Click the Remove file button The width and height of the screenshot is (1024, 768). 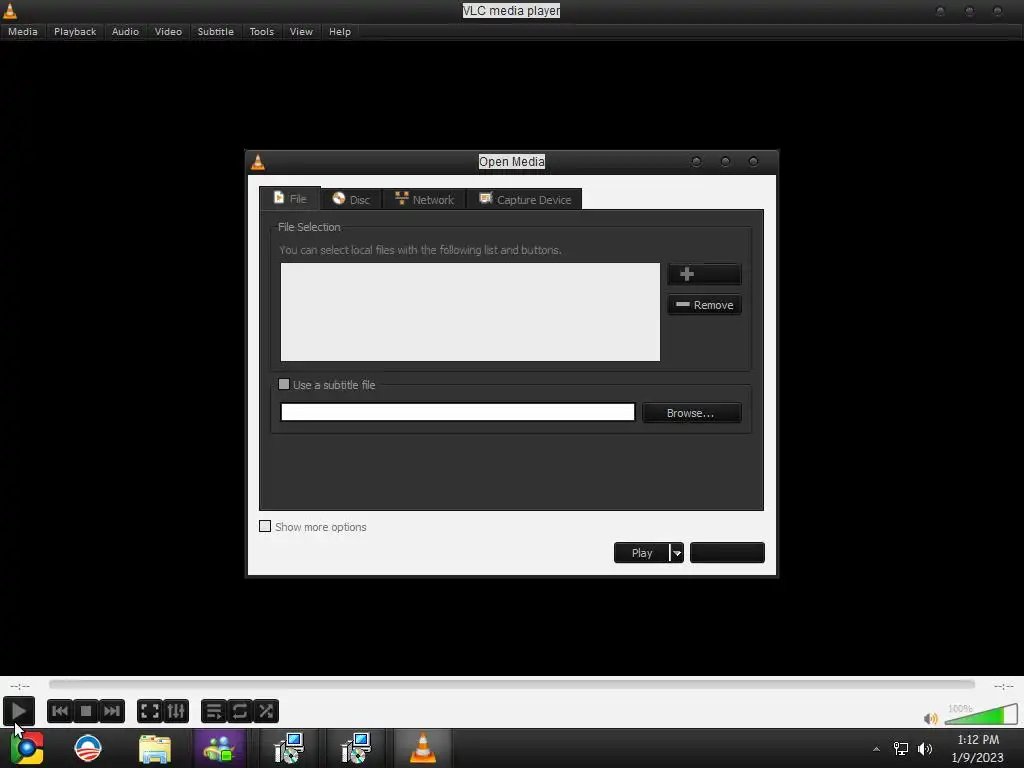(704, 305)
